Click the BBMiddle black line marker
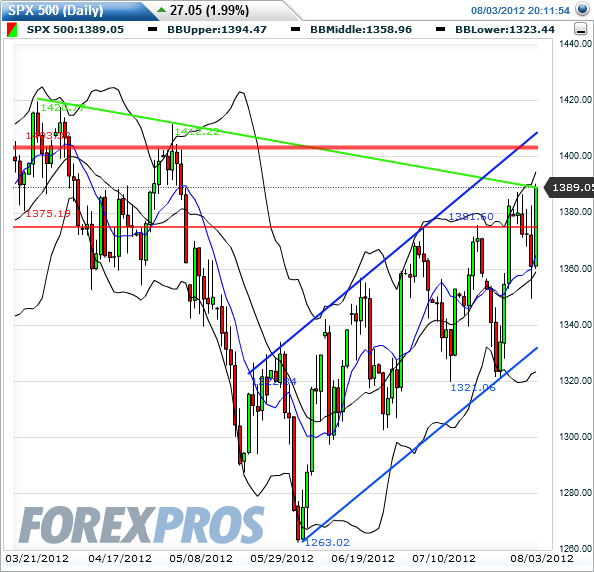The width and height of the screenshot is (594, 572). click(x=295, y=29)
